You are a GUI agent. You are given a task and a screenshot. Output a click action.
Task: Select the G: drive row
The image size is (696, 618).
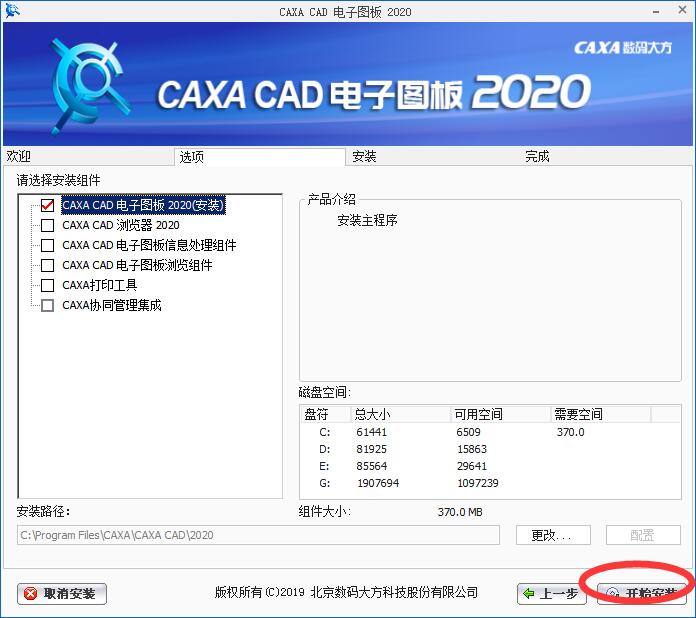pos(490,483)
